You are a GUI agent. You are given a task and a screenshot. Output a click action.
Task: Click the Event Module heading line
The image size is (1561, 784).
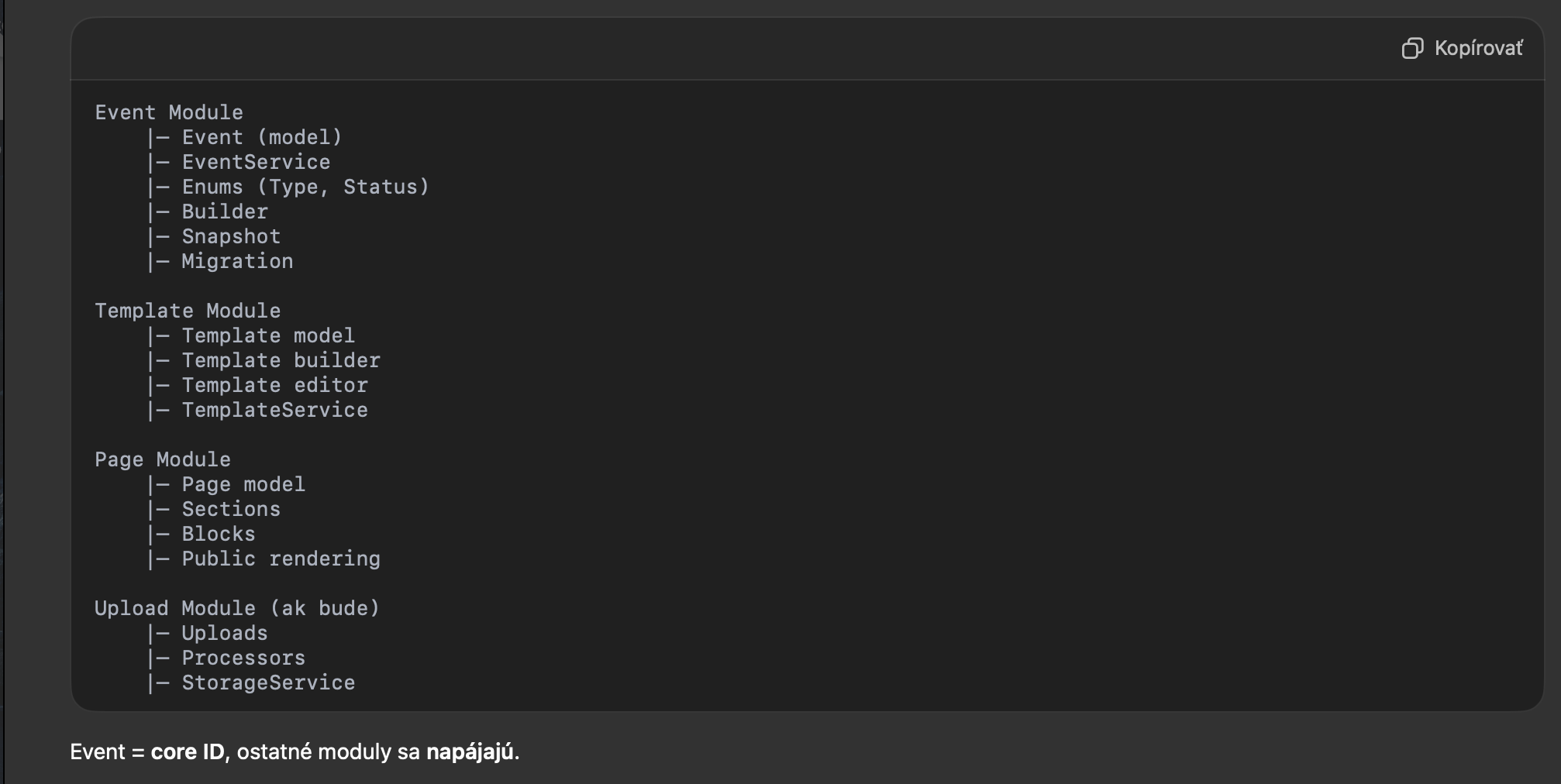click(169, 113)
